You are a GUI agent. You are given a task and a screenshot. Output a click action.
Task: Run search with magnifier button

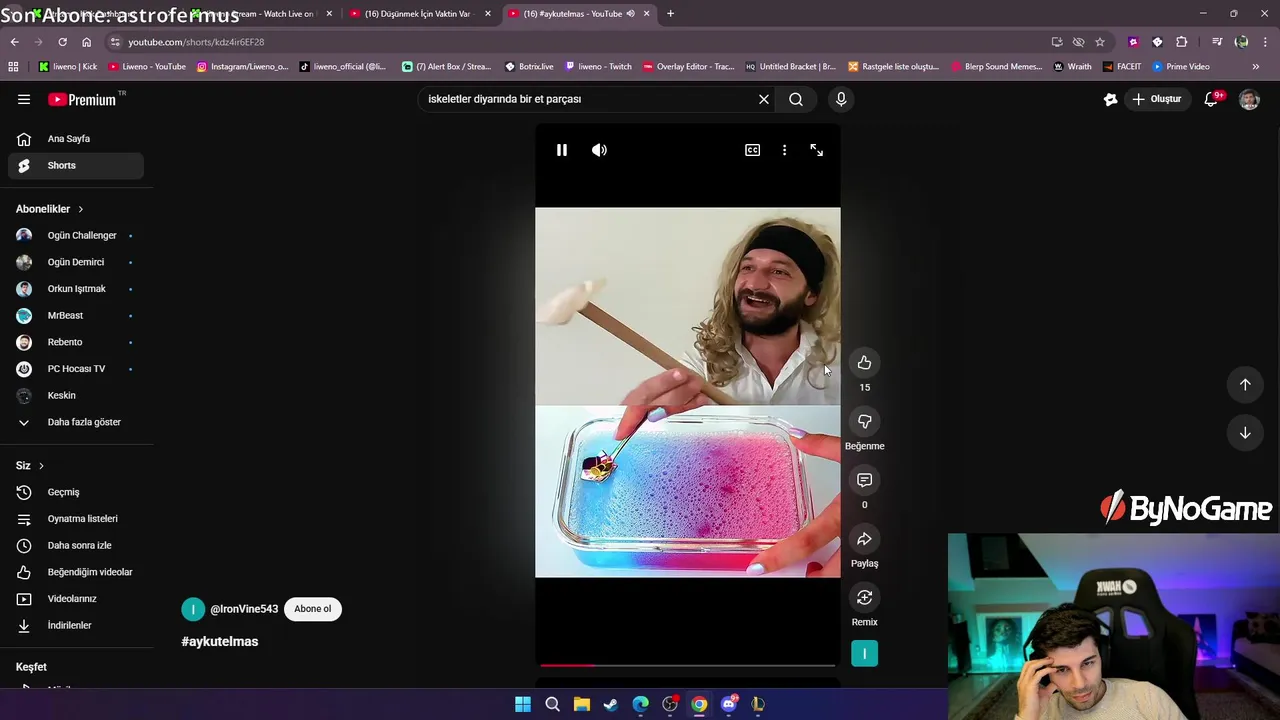pos(796,99)
